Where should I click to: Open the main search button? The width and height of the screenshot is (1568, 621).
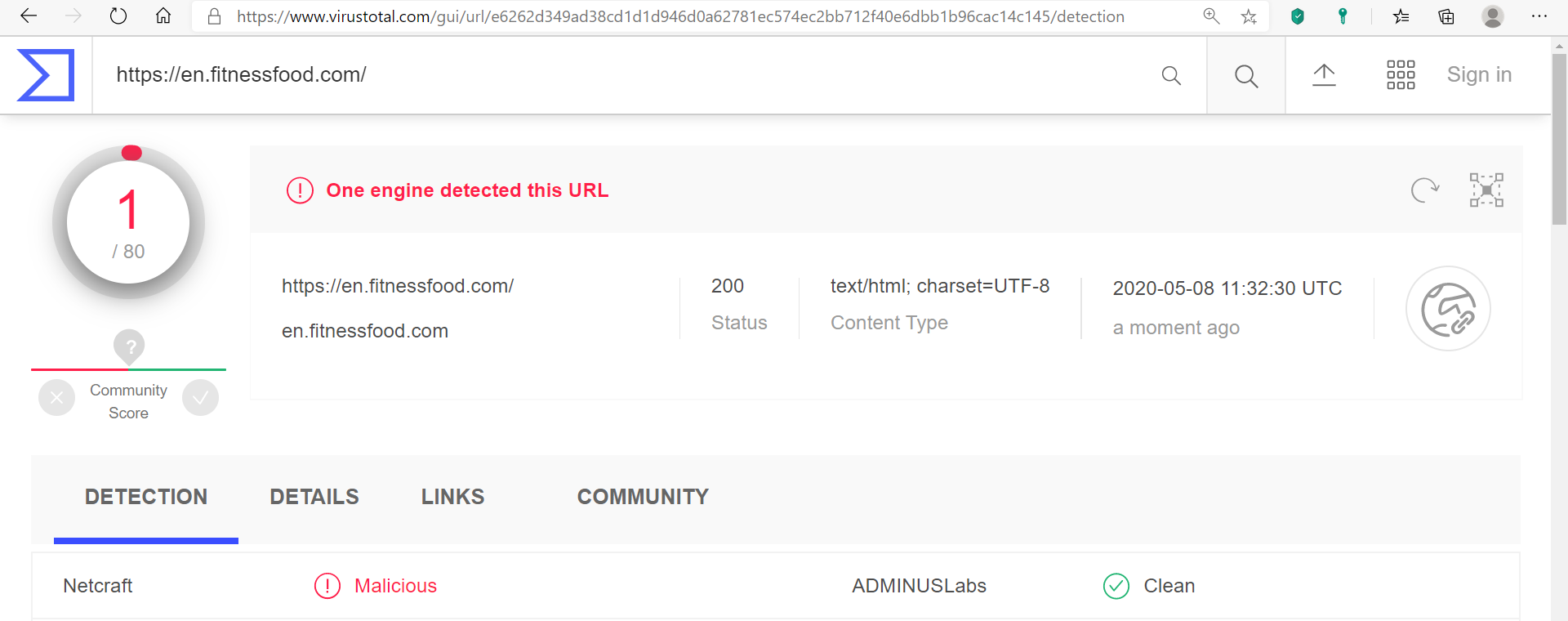coord(1246,76)
